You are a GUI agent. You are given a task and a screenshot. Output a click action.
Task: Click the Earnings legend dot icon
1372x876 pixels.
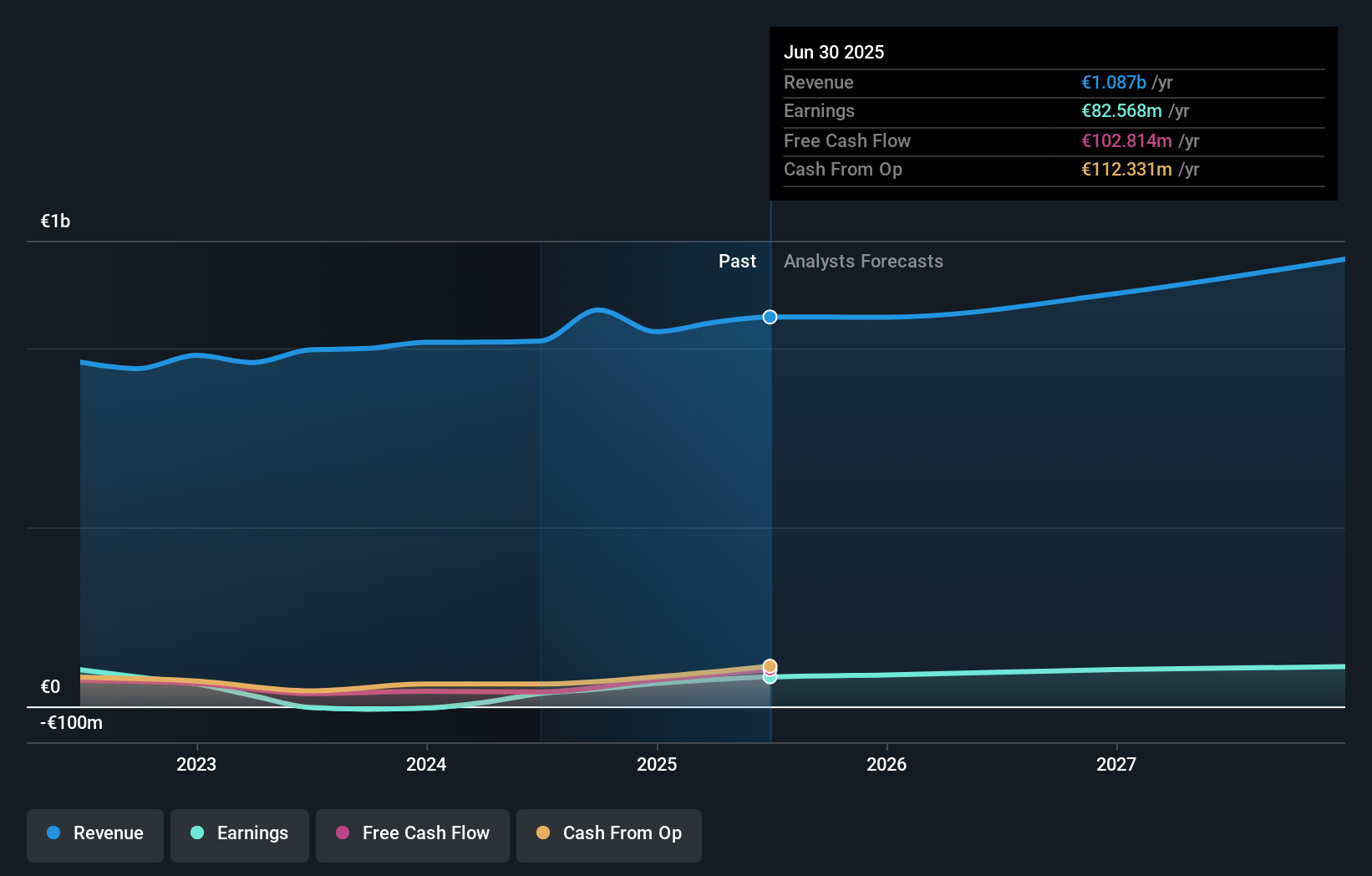(x=196, y=833)
